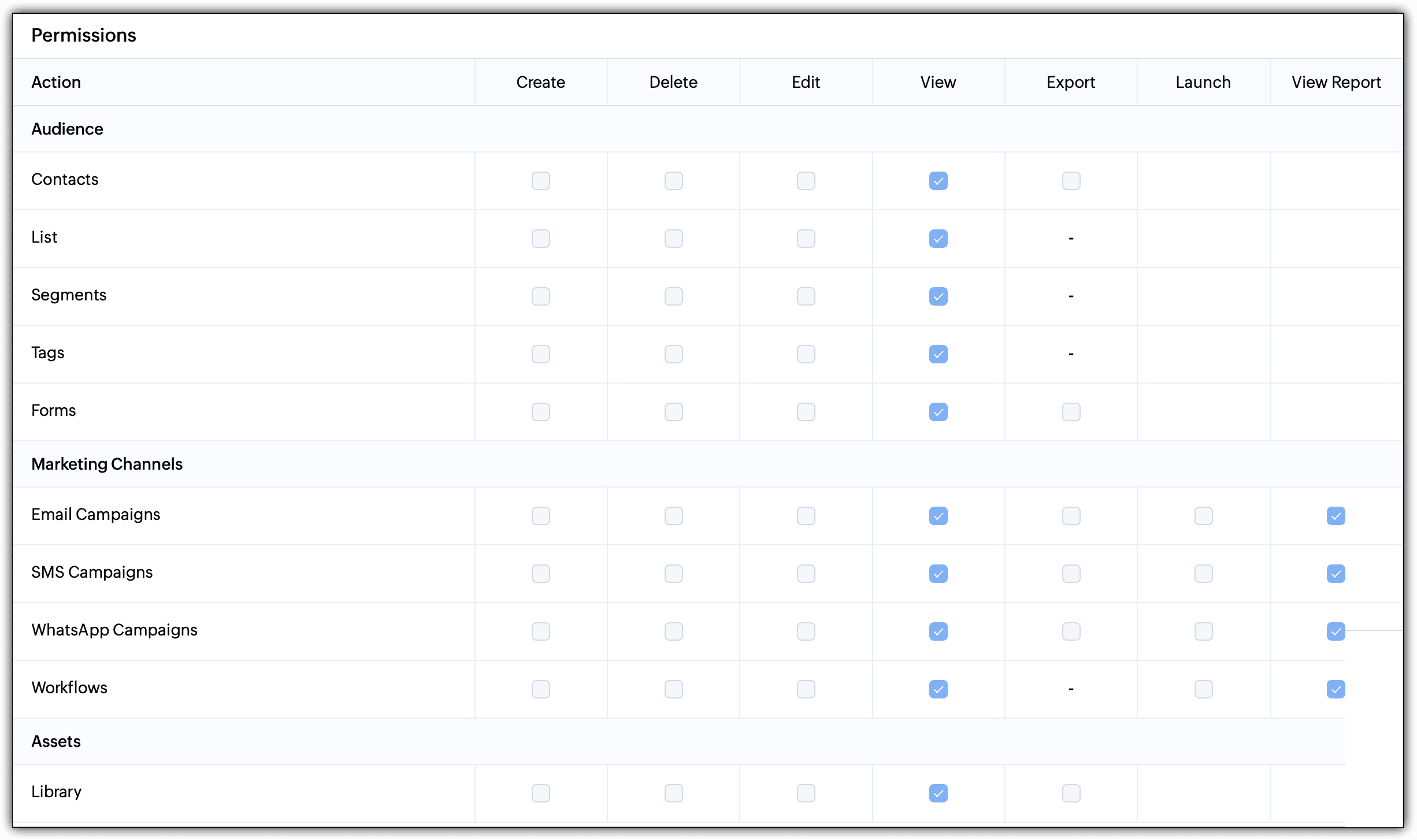This screenshot has height=840, width=1417.
Task: Tick Delete for WhatsApp Campaigns
Action: coord(673,631)
